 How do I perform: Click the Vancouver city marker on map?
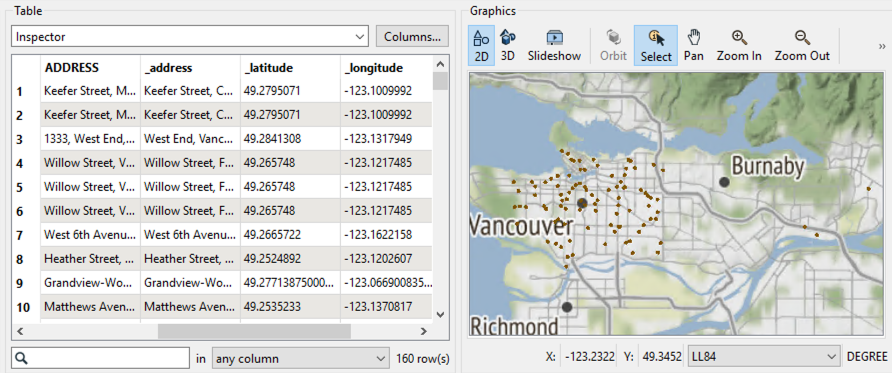pyautogui.click(x=582, y=203)
